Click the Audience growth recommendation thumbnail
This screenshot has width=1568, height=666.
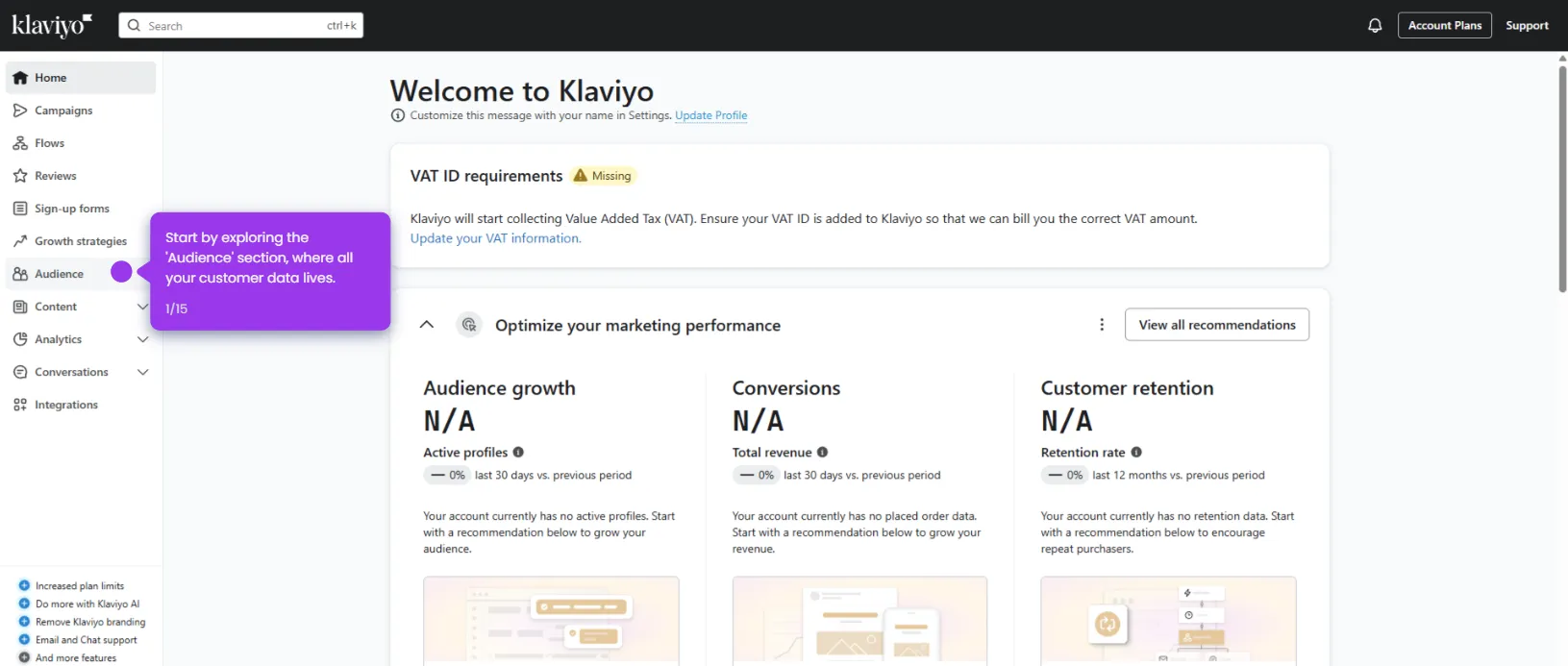point(551,621)
